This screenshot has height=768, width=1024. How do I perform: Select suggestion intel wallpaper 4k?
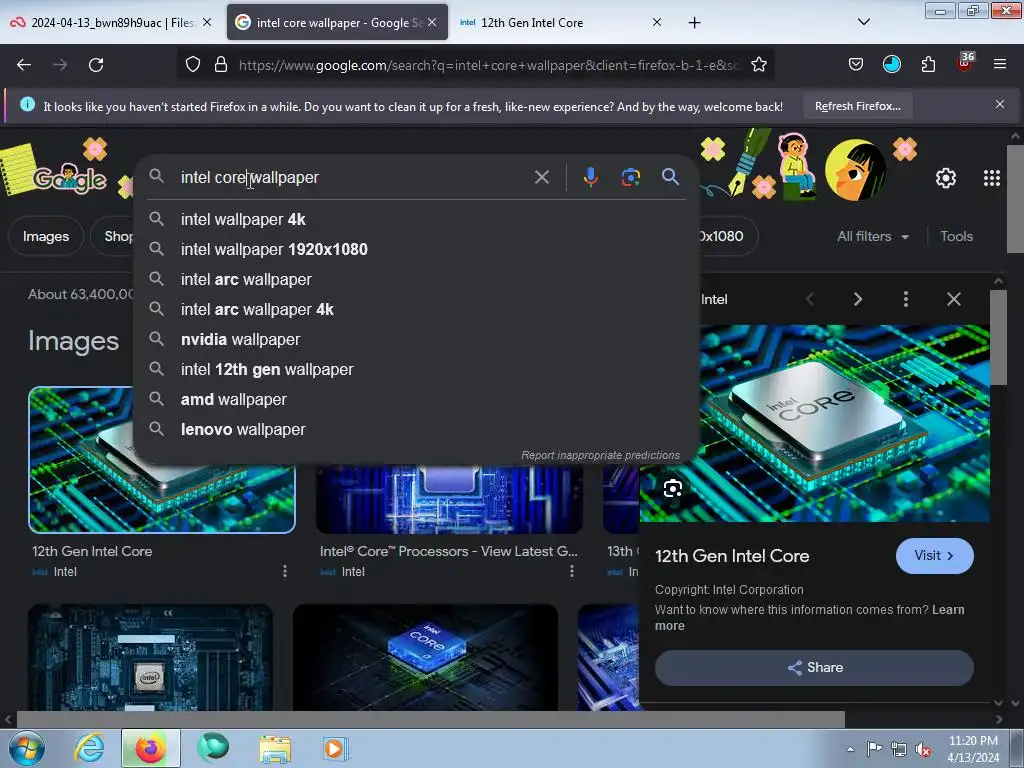(416, 219)
